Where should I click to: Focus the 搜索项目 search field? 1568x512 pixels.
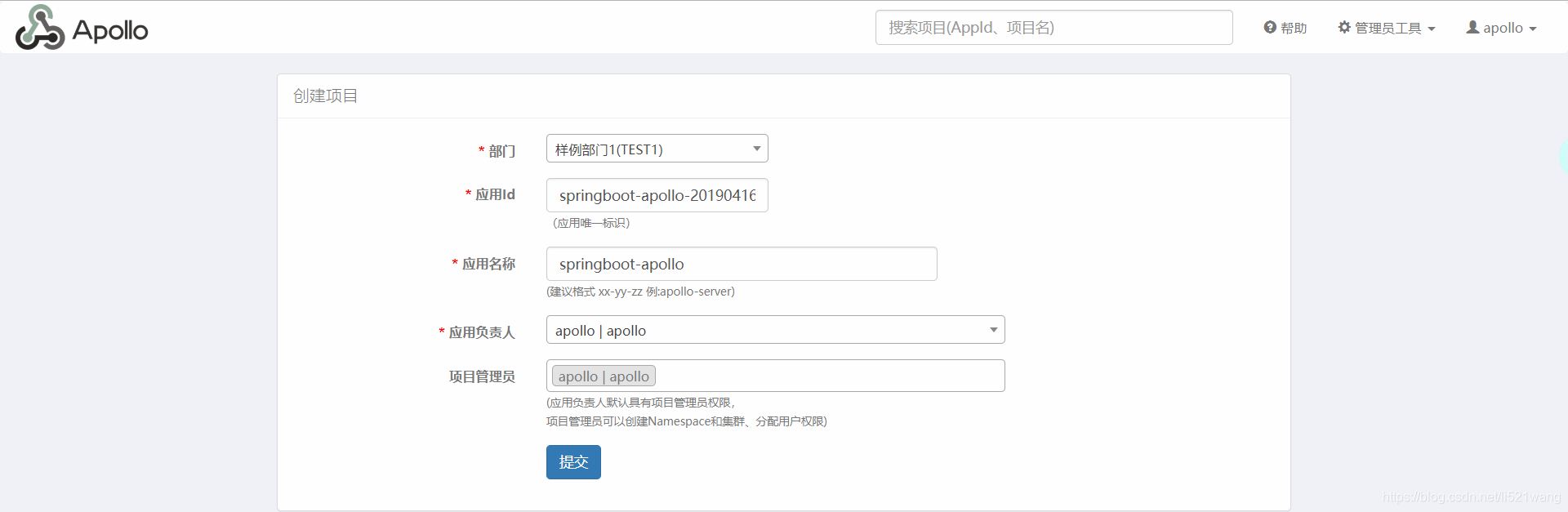(1053, 28)
